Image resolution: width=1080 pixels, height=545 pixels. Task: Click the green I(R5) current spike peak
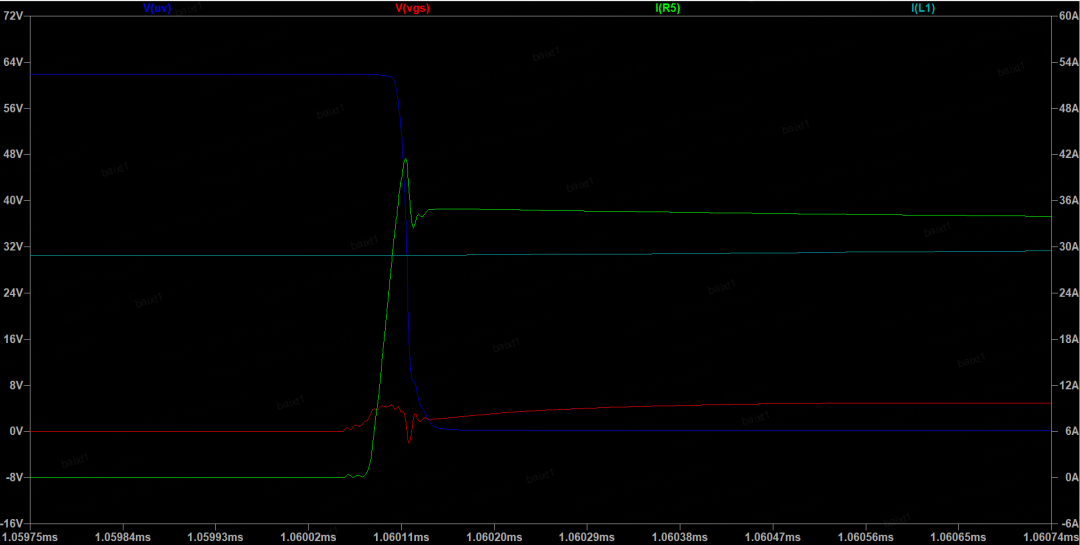coord(406,160)
